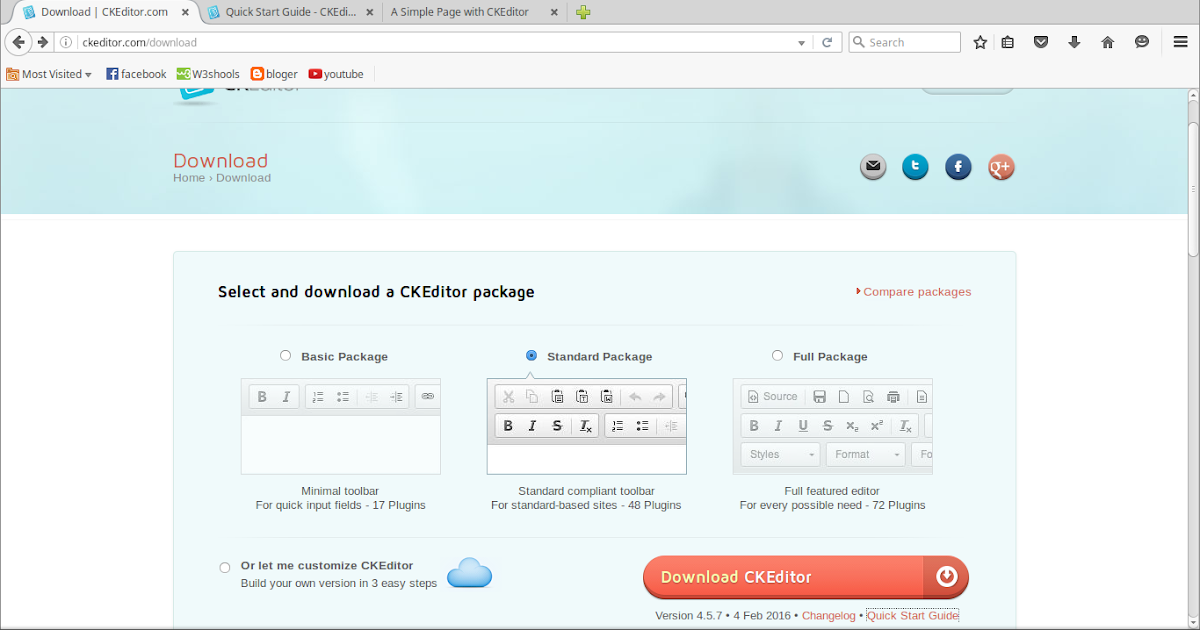Open the W3shools bookmark
The height and width of the screenshot is (630, 1200).
click(208, 74)
